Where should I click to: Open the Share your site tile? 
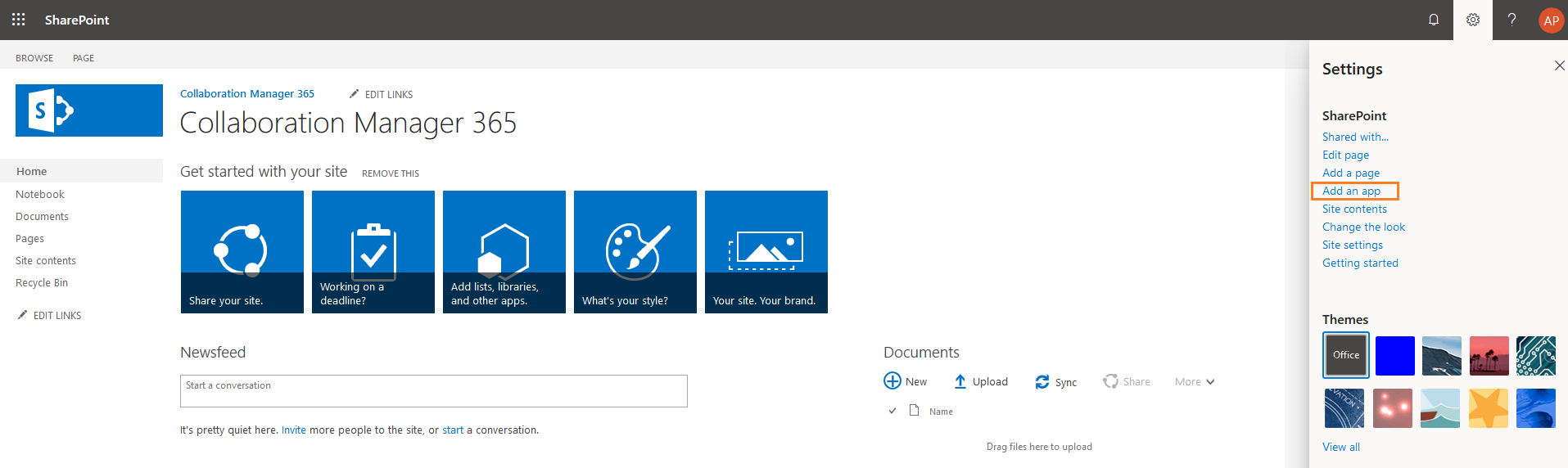(242, 252)
